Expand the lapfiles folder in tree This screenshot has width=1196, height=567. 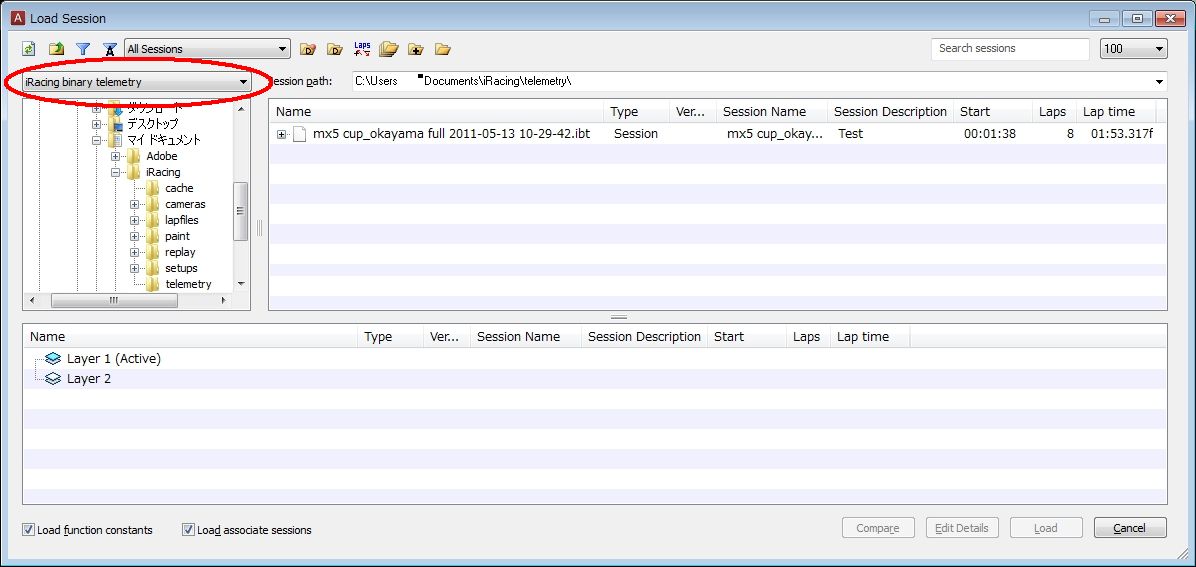(x=134, y=221)
